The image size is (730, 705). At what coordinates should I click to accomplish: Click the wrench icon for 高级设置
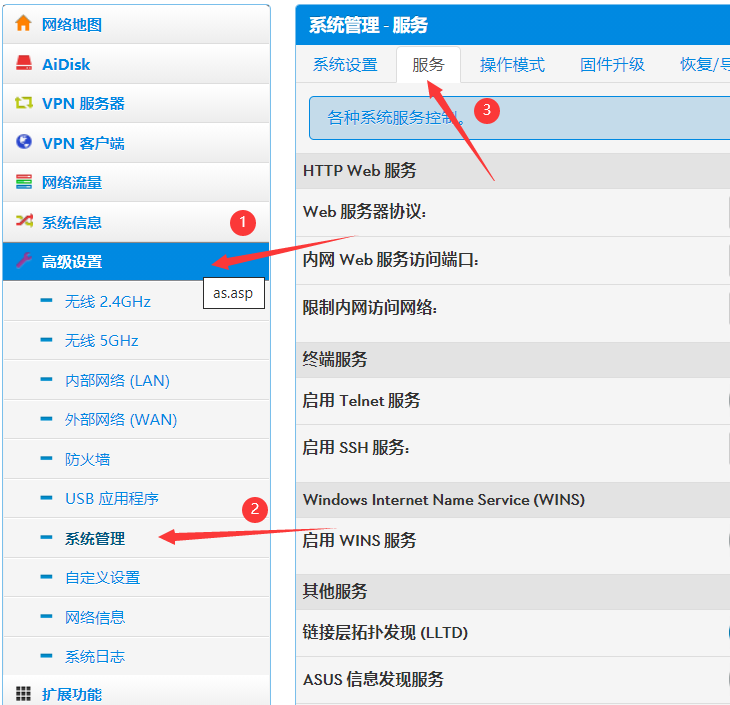point(23,261)
